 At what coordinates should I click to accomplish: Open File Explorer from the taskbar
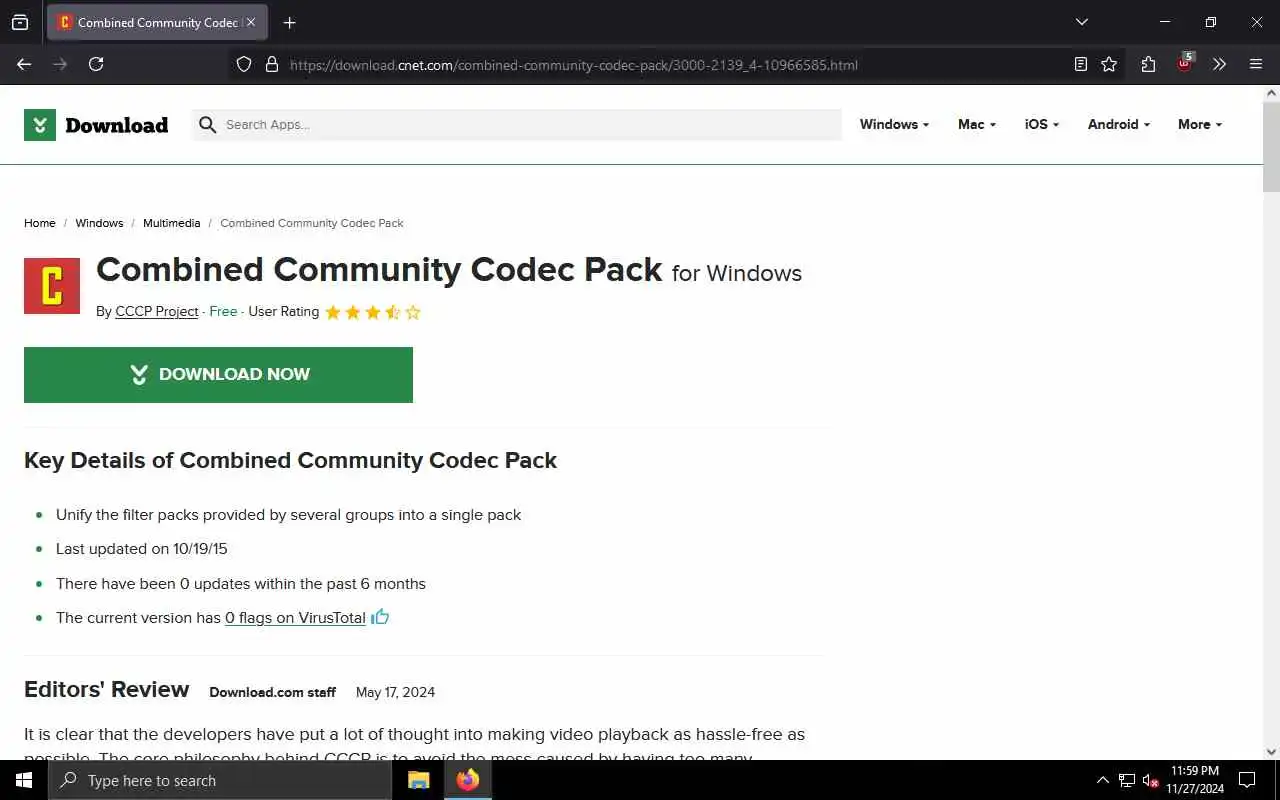click(x=419, y=780)
